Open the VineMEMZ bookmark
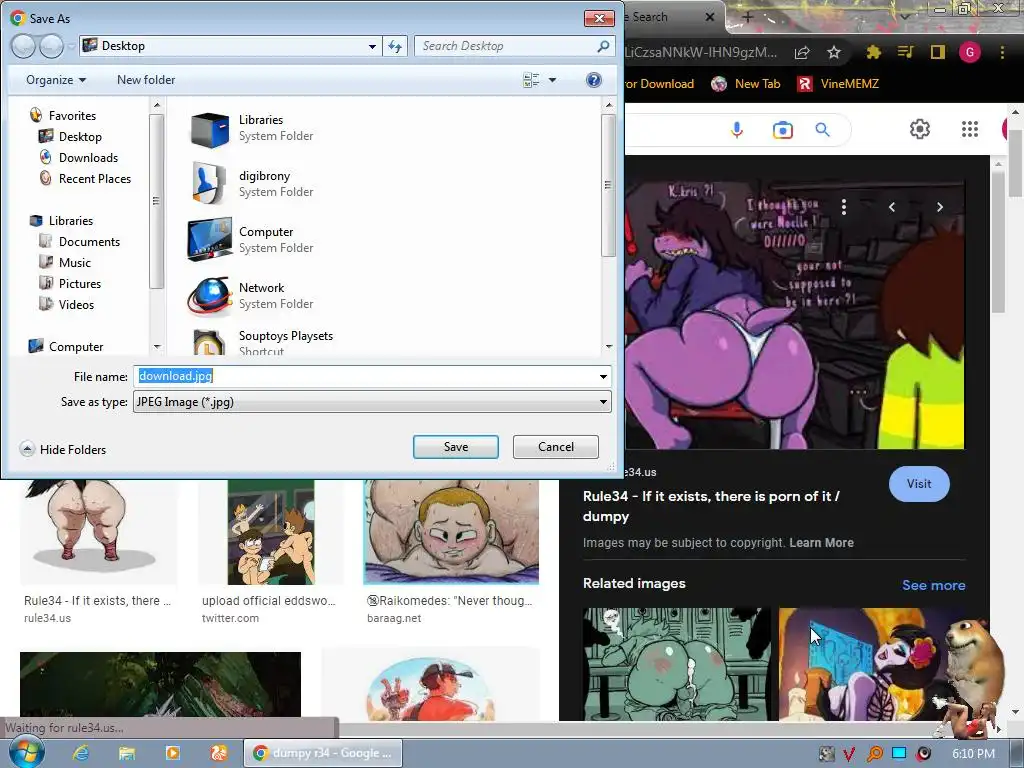The image size is (1024, 768). click(x=839, y=84)
